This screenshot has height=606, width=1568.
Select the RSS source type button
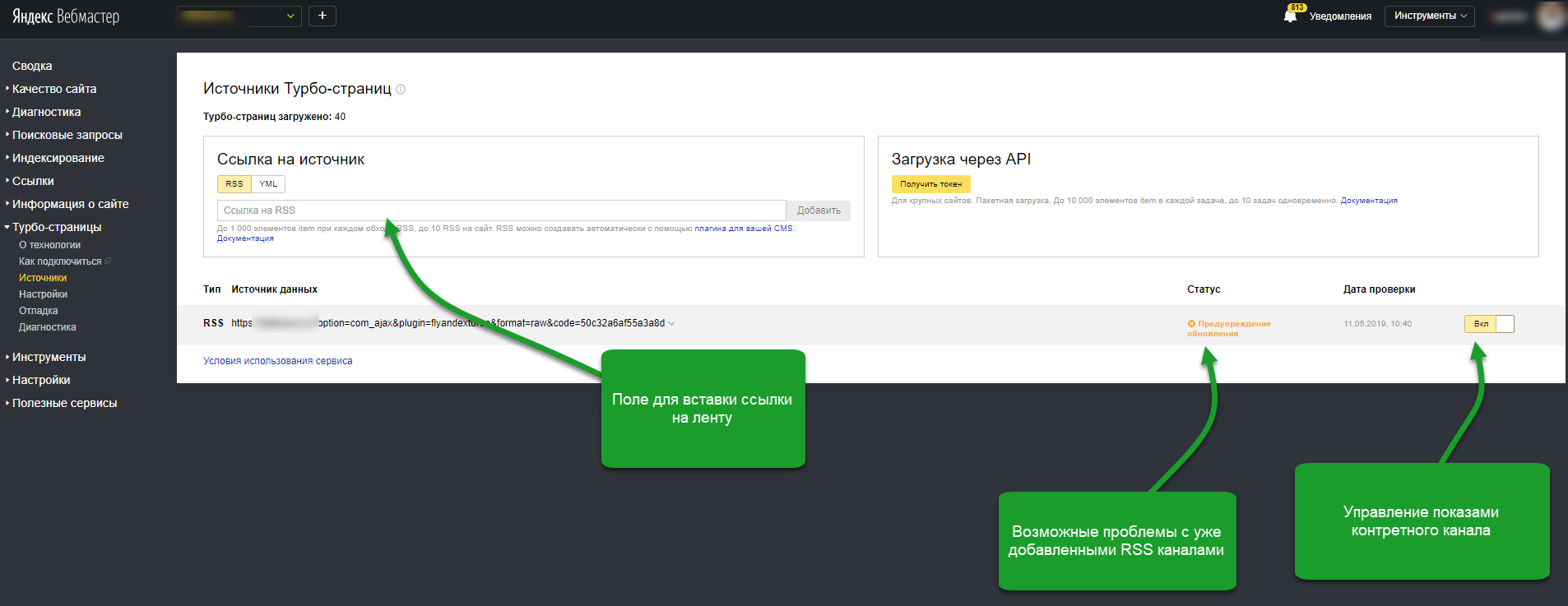click(234, 184)
